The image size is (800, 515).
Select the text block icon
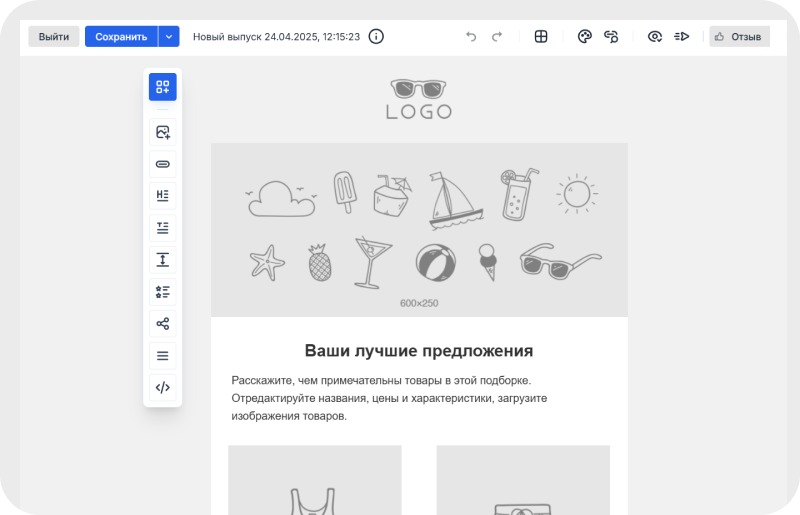point(163,228)
